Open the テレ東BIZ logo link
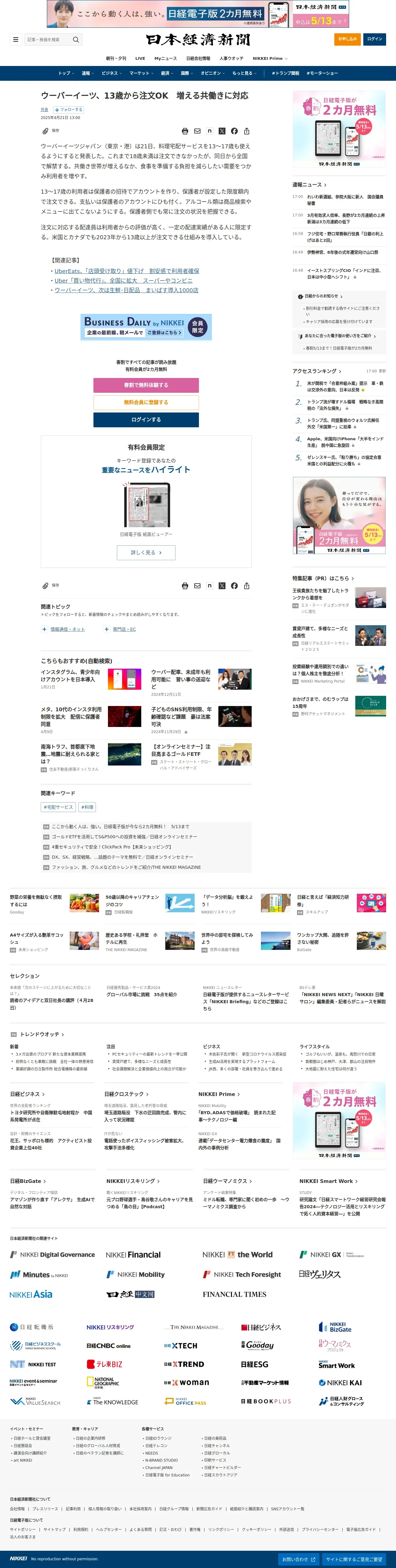This screenshot has height=1568, width=396. [104, 1364]
